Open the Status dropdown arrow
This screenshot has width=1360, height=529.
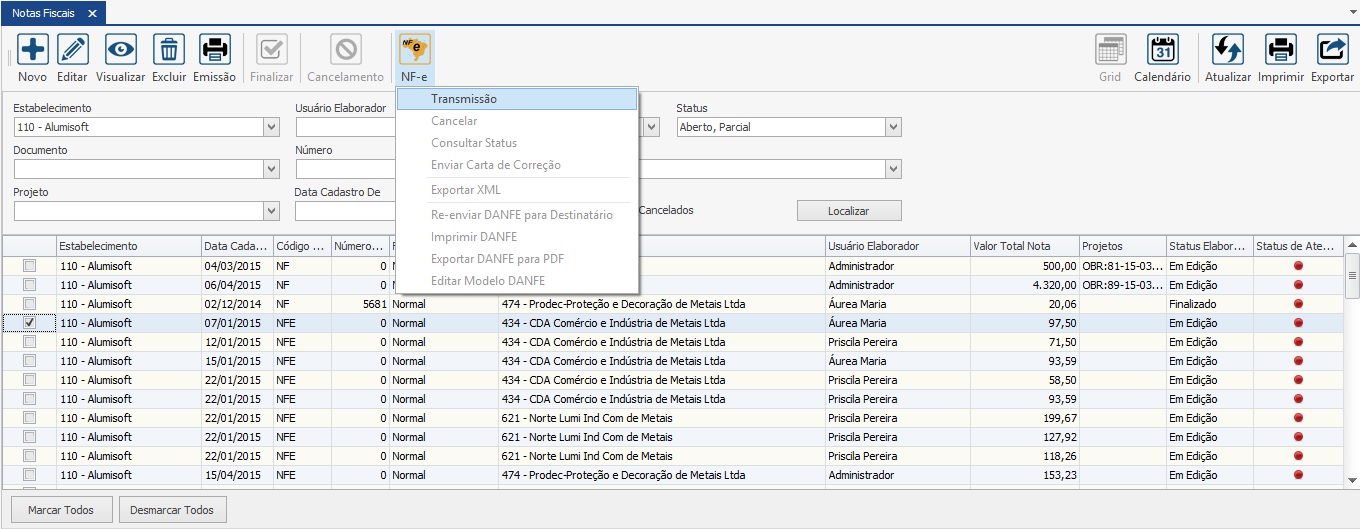pyautogui.click(x=893, y=127)
